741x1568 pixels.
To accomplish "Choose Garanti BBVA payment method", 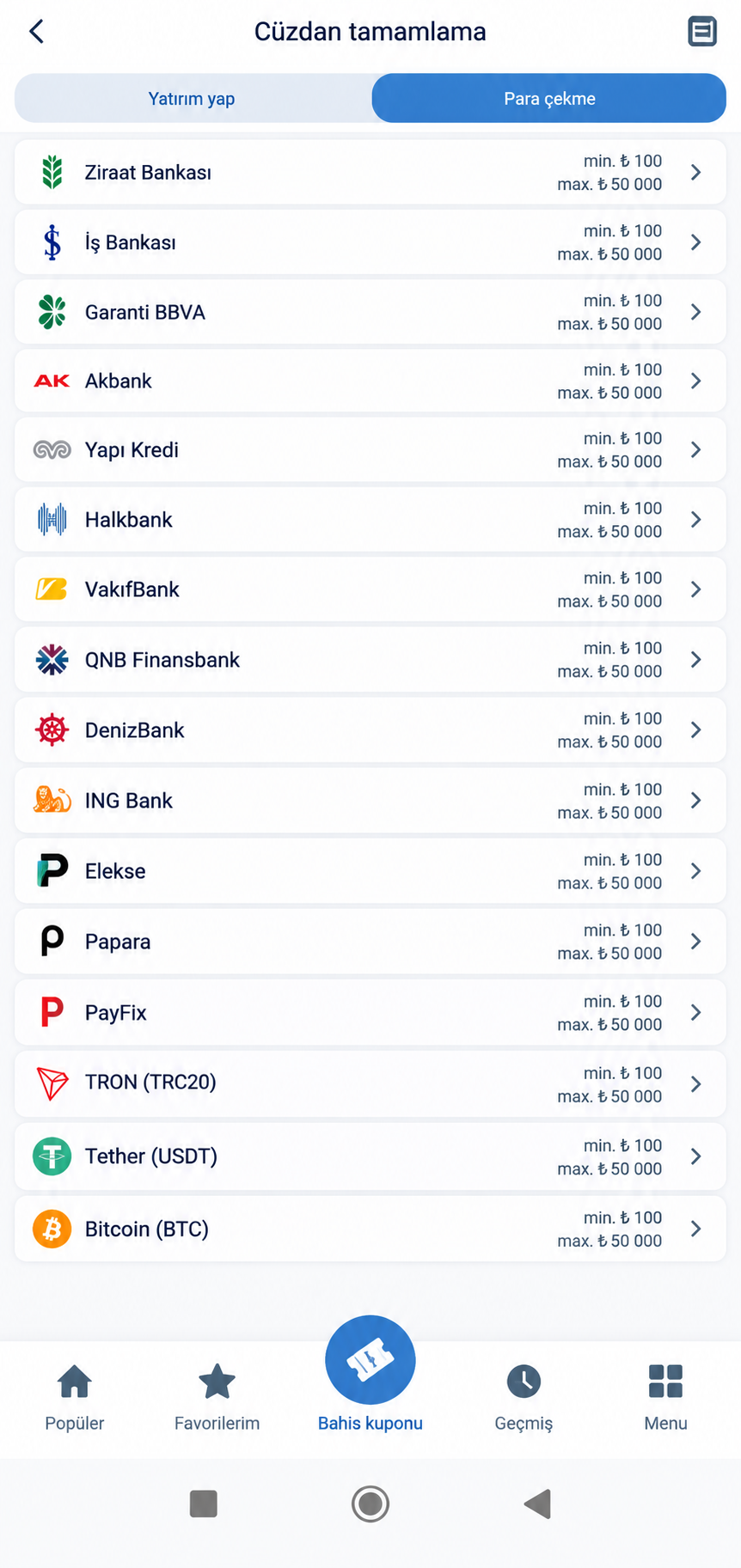I will (370, 312).
